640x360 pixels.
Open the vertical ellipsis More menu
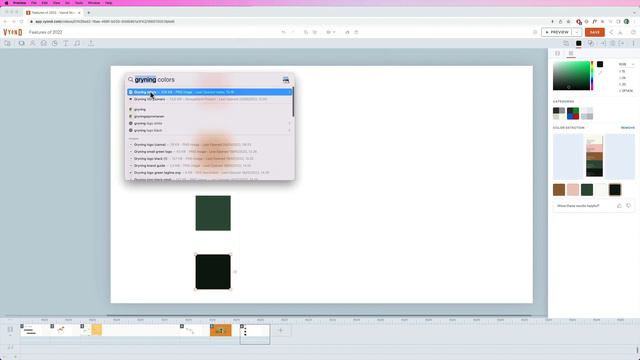click(x=633, y=43)
